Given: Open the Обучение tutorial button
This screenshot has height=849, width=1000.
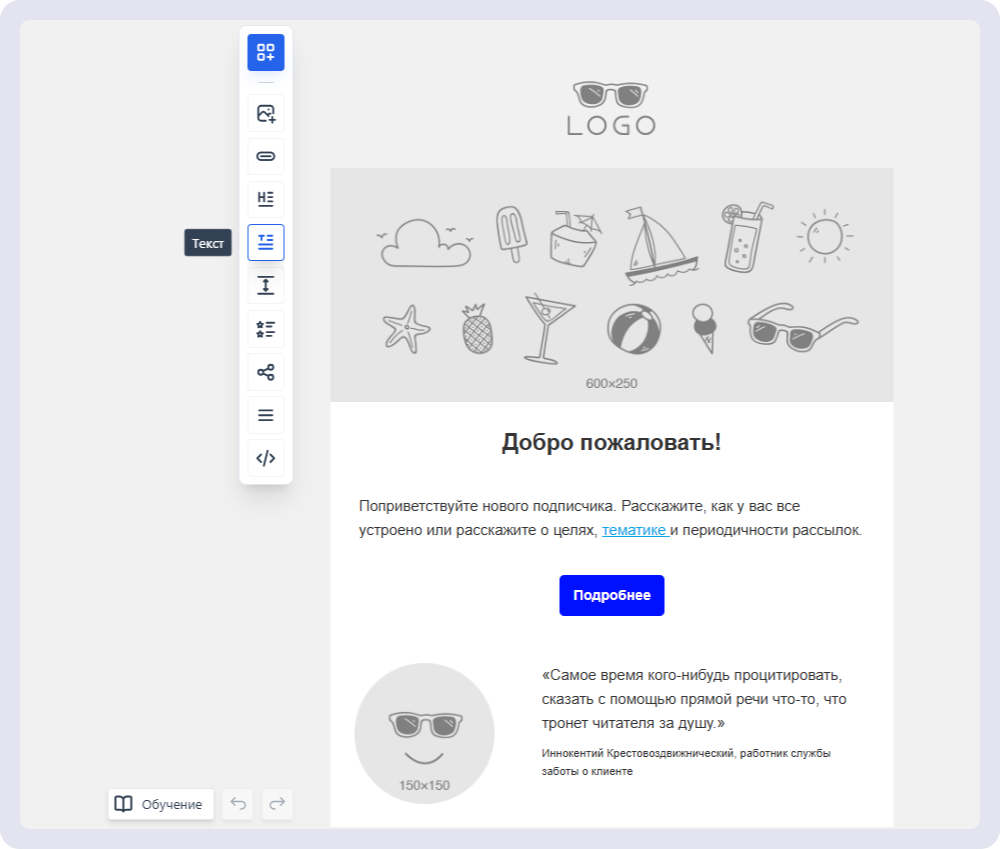Looking at the screenshot, I should tap(161, 804).
